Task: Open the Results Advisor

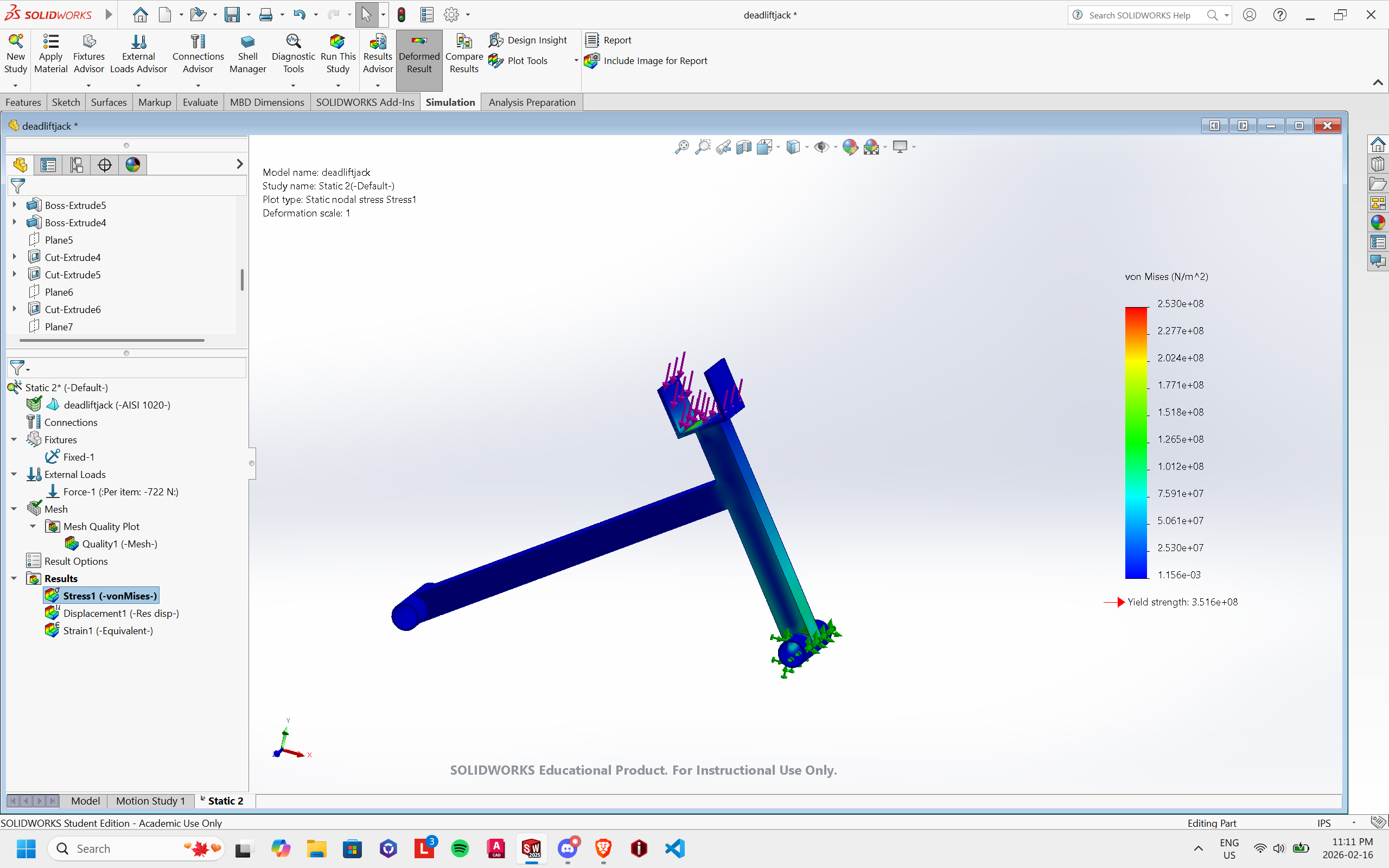Action: coord(378,54)
